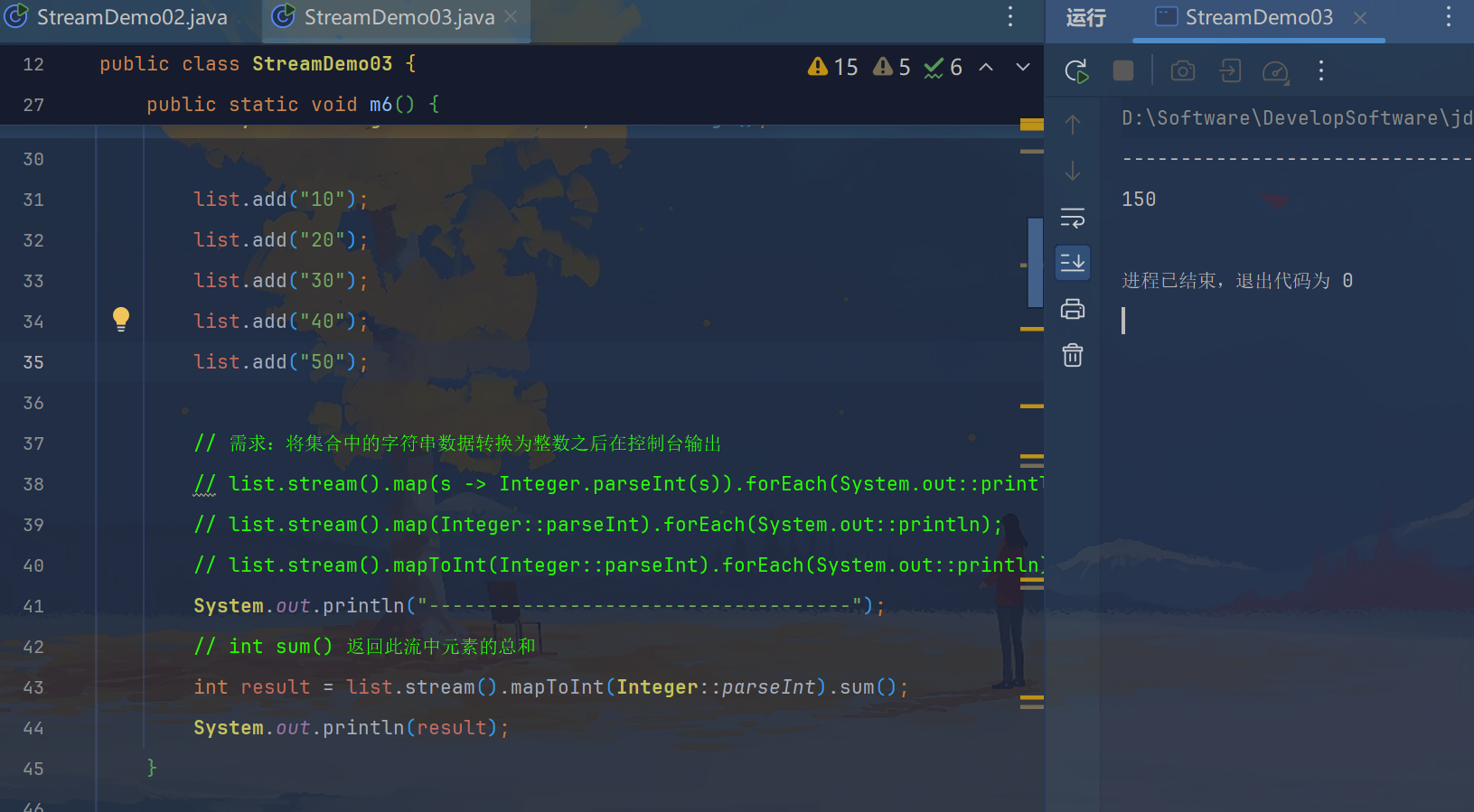This screenshot has height=812, width=1474.
Task: Click the up-arrow in console sidebar
Action: [x=1073, y=124]
